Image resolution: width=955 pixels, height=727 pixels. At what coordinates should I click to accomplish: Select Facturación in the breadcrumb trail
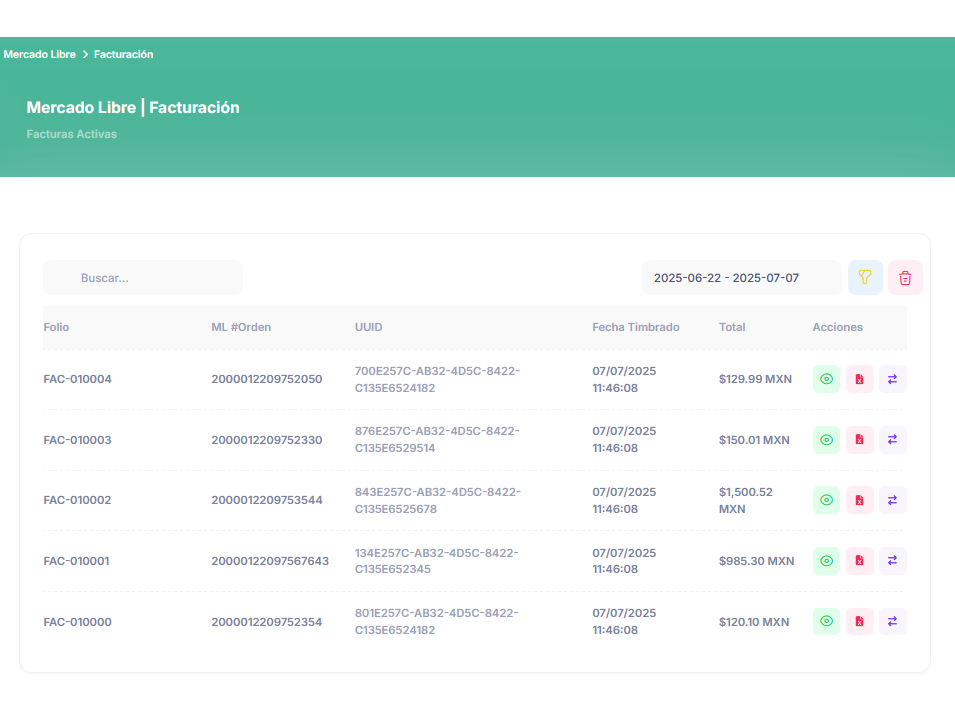[x=125, y=54]
